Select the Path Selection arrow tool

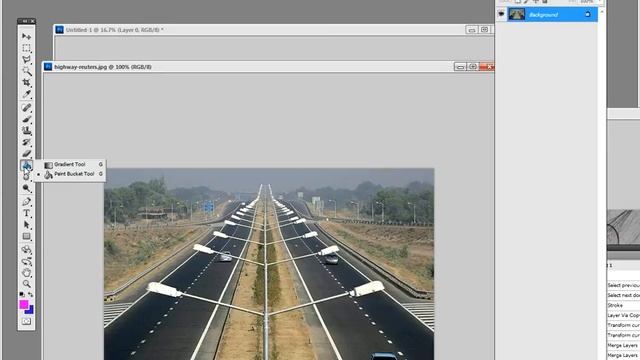point(27,224)
